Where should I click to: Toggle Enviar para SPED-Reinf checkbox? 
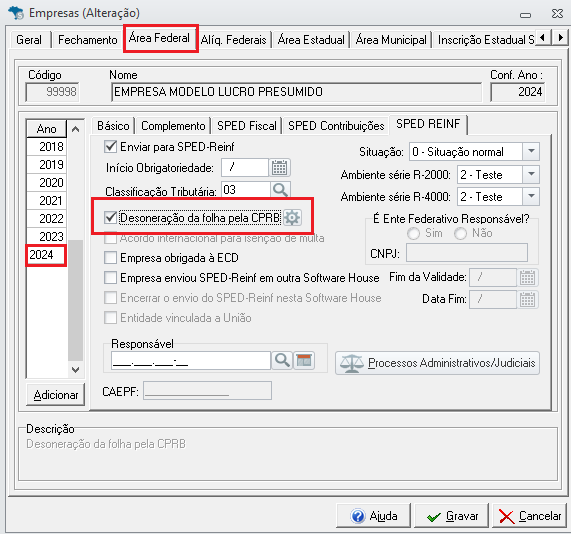pos(110,146)
